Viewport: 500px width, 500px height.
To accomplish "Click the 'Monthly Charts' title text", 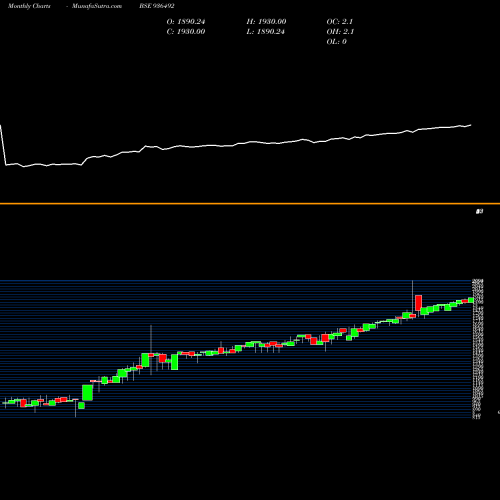I will click(29, 6).
